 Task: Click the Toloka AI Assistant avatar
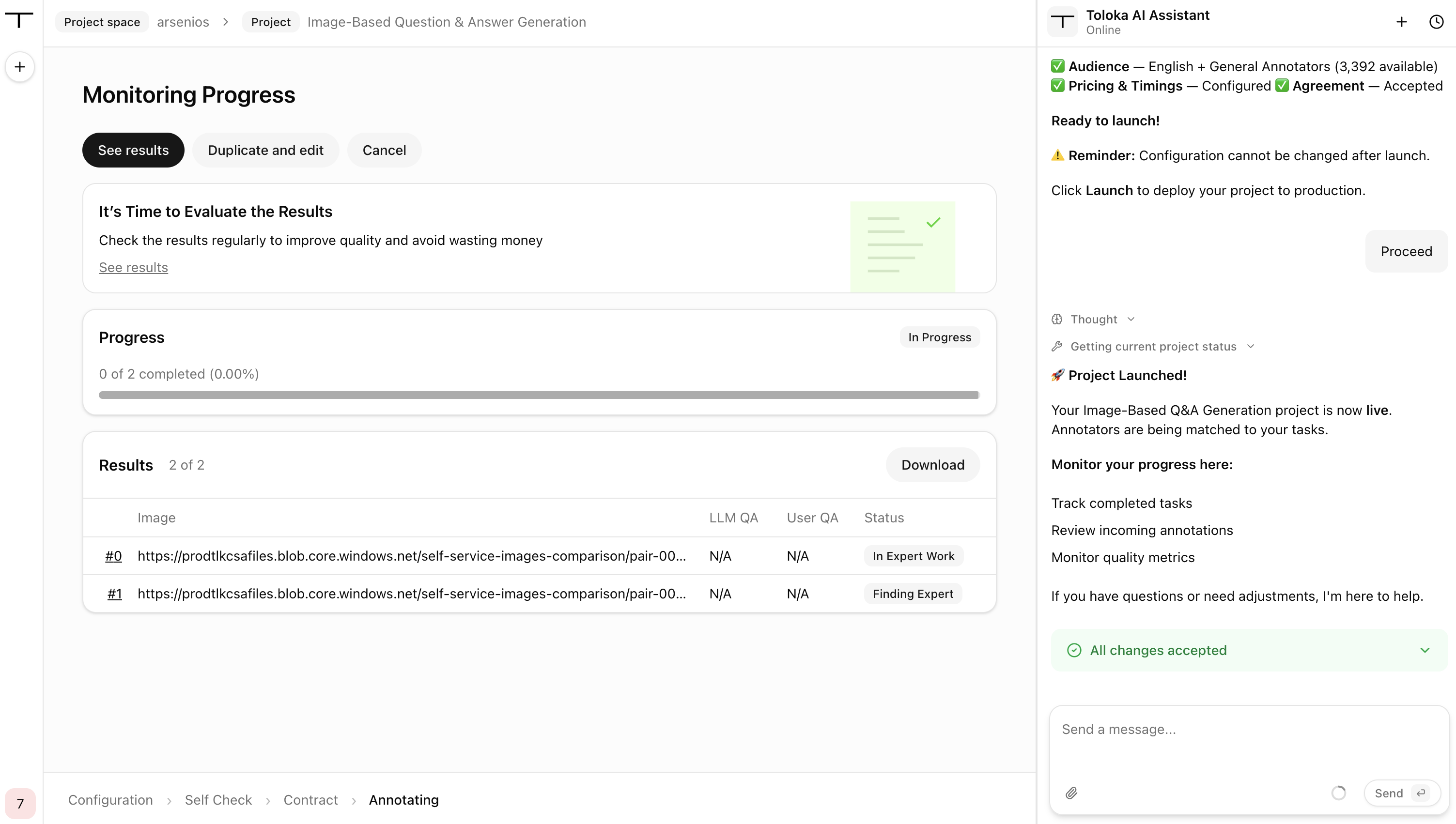point(1062,21)
